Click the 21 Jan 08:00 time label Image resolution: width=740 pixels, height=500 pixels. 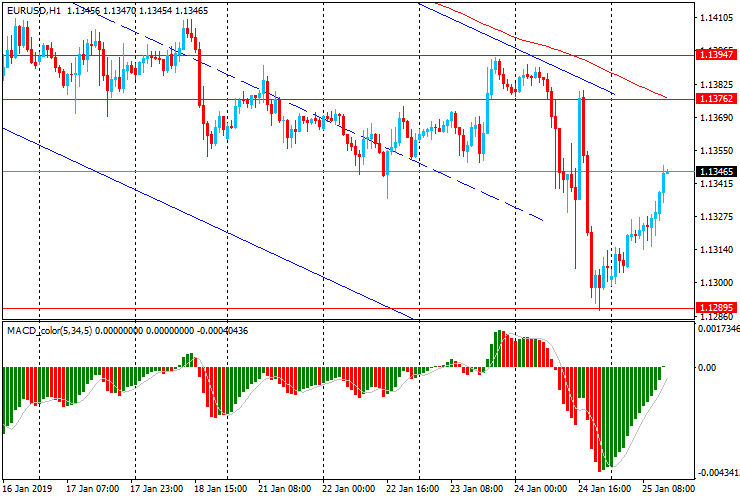click(x=285, y=489)
